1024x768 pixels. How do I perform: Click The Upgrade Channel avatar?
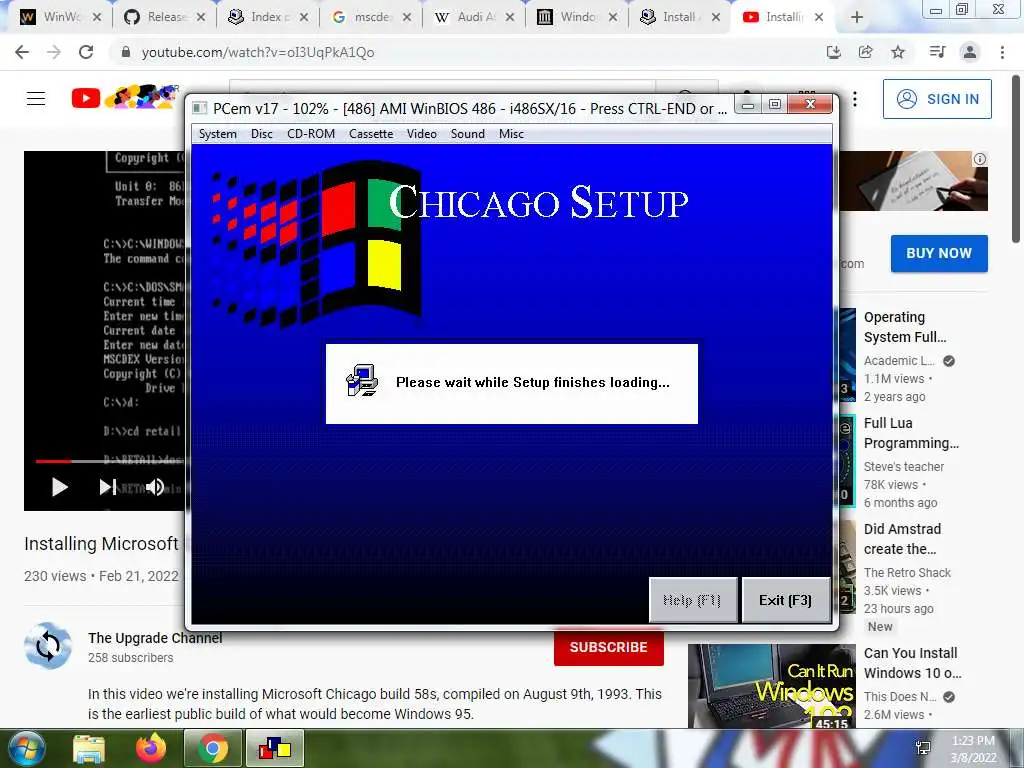pos(48,646)
